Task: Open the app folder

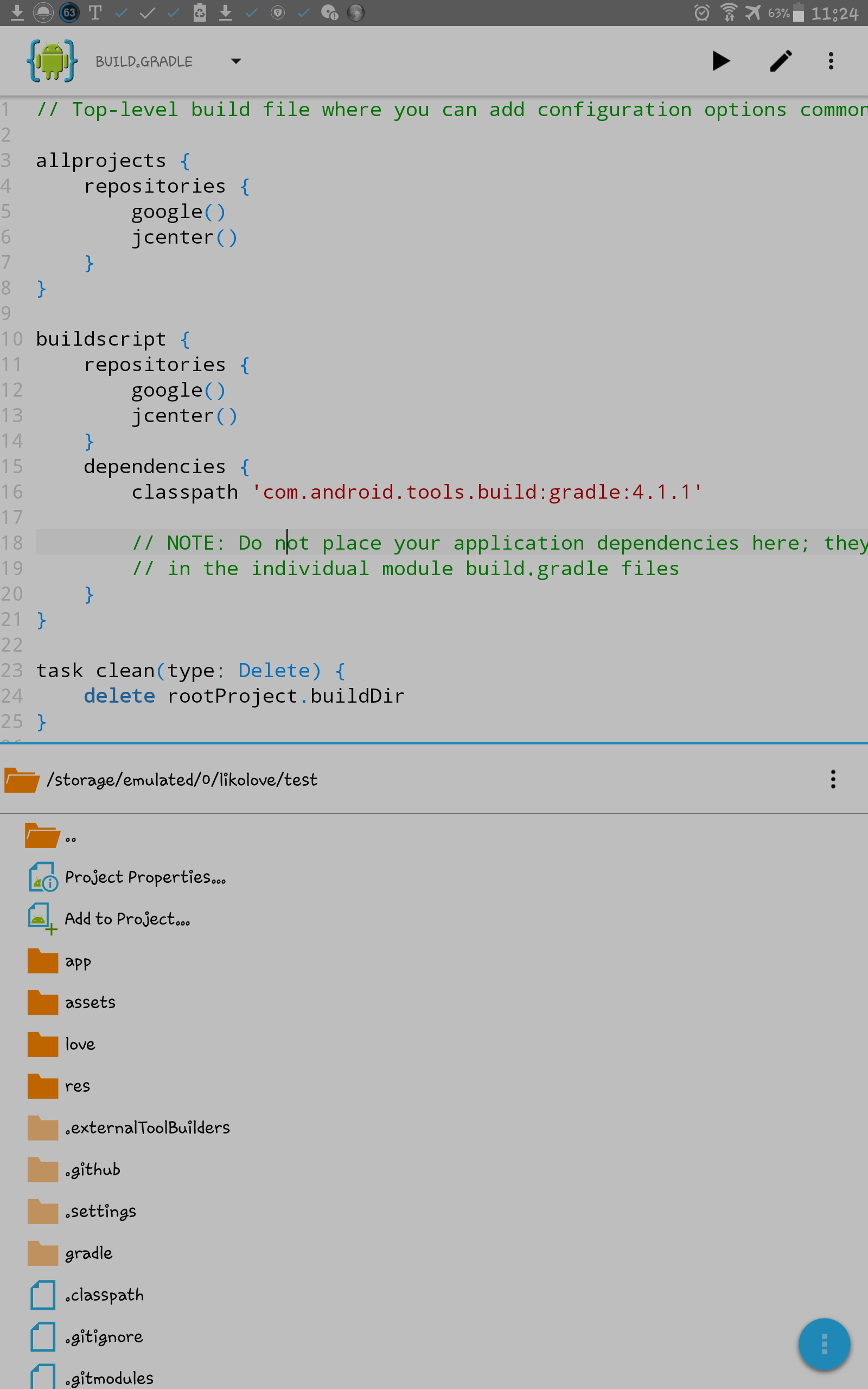Action: tap(434, 961)
